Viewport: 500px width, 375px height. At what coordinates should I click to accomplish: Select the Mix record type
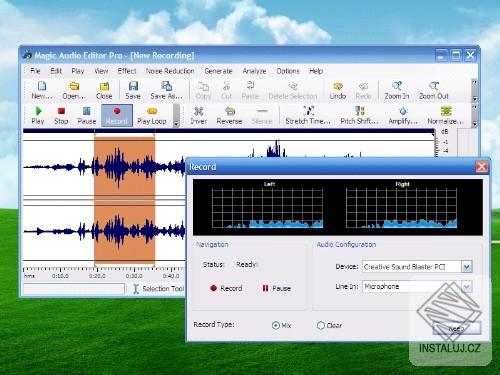coord(276,325)
